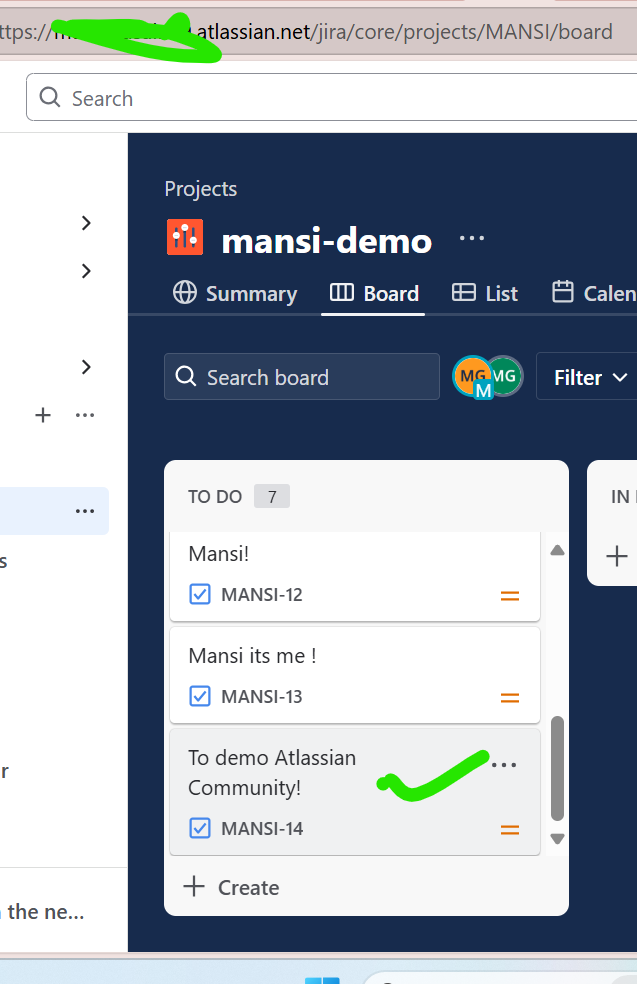The image size is (637, 984).
Task: Open more actions on the highlighted sidebar item
Action: click(85, 511)
